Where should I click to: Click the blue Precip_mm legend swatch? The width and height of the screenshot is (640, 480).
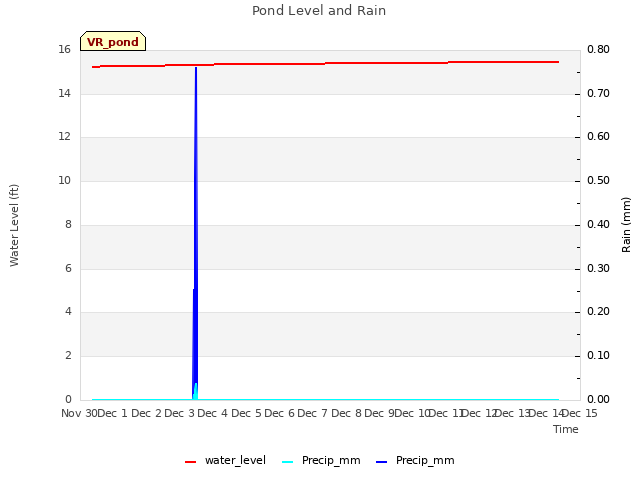tap(382, 462)
